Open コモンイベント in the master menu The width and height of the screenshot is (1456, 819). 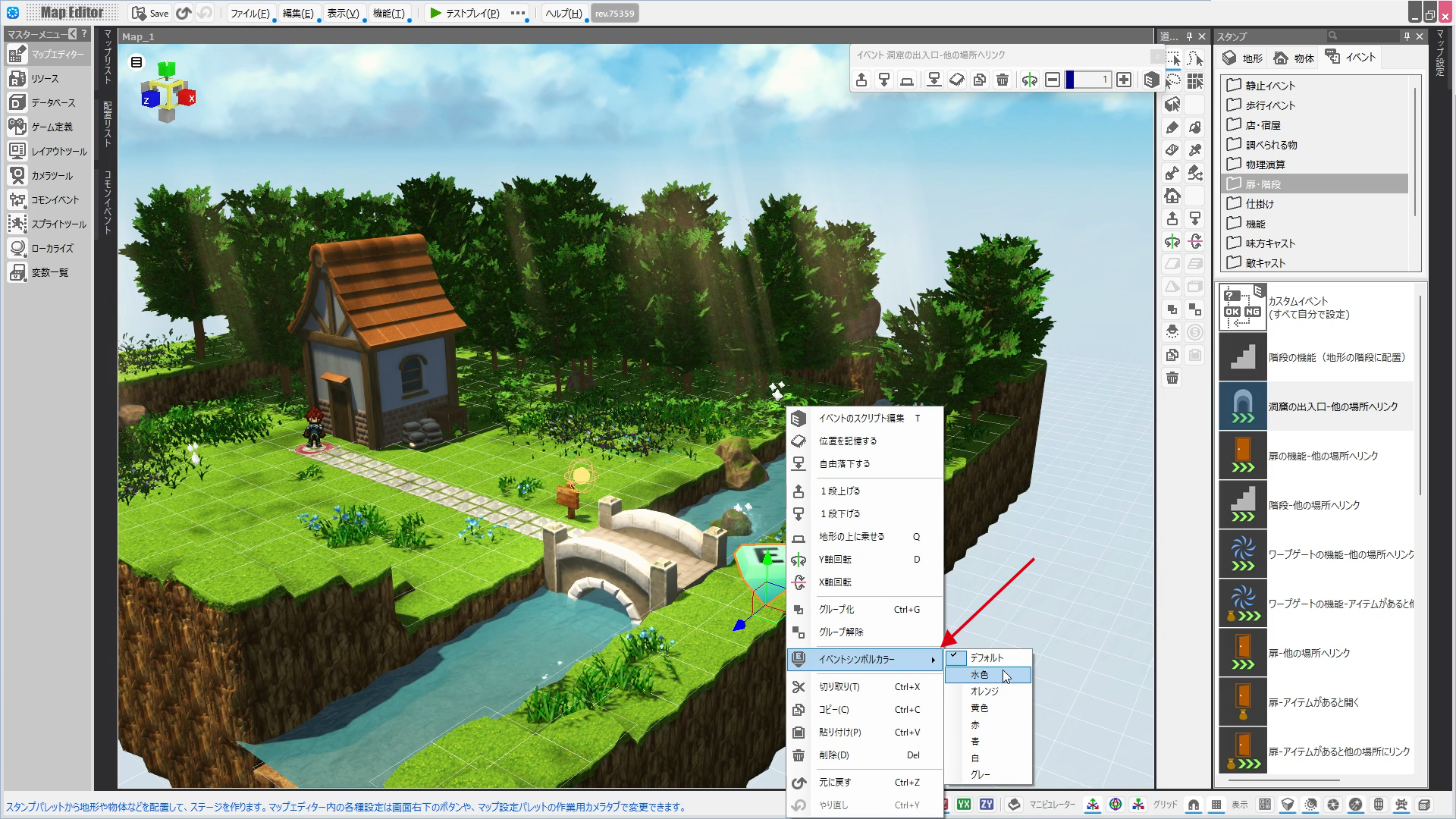tap(48, 200)
